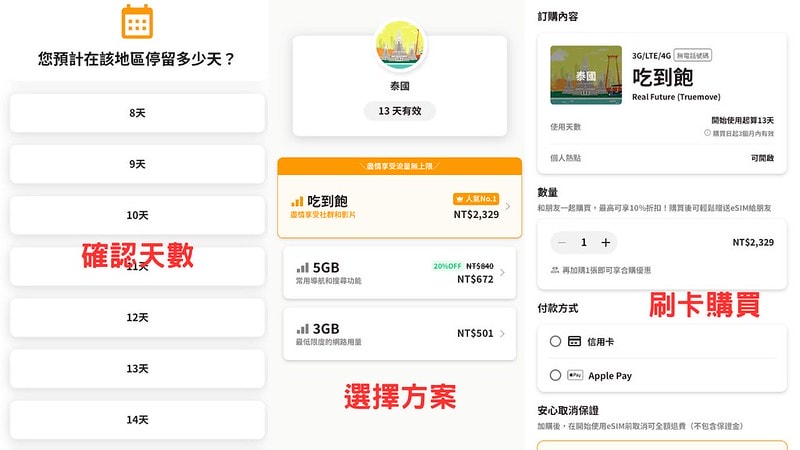Screen dimensions: 800x450
Task: Pick the 14天 stay length
Action: (x=138, y=420)
